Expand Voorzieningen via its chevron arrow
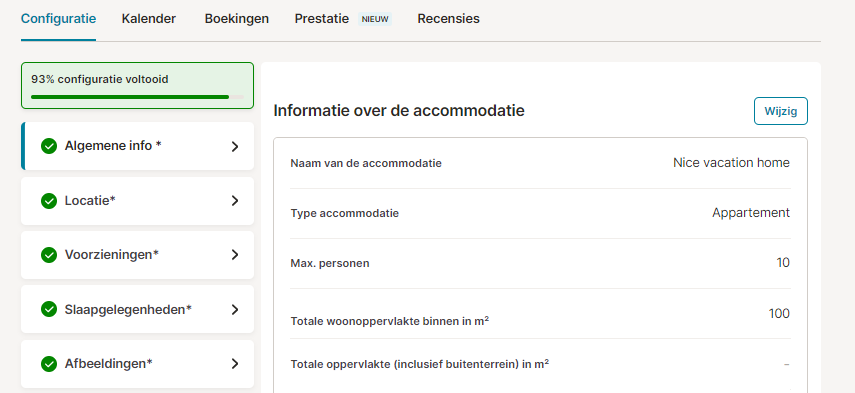855x393 pixels. pyautogui.click(x=235, y=255)
